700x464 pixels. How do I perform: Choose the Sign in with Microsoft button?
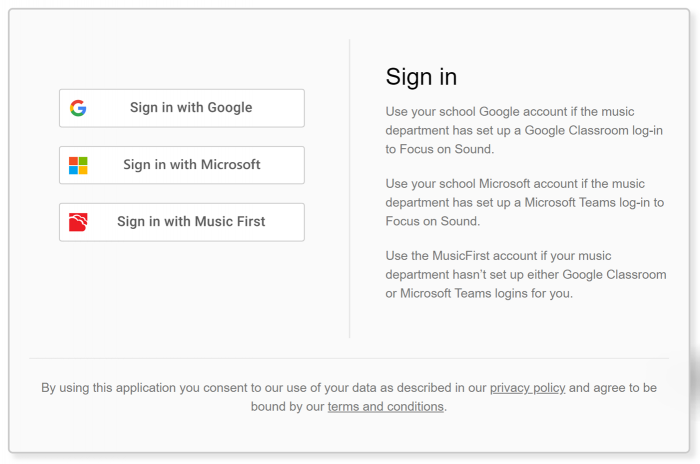(182, 165)
